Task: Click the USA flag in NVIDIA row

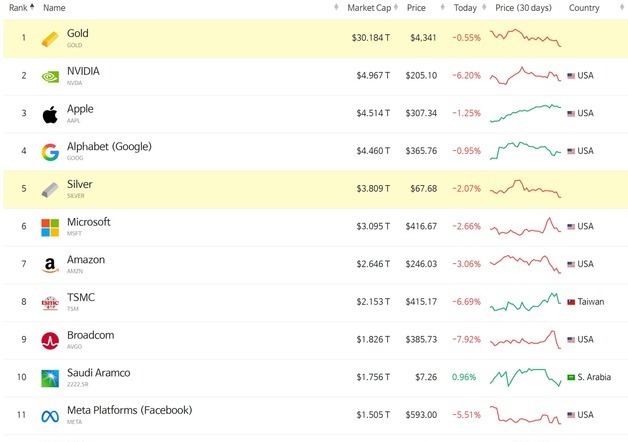Action: point(571,76)
